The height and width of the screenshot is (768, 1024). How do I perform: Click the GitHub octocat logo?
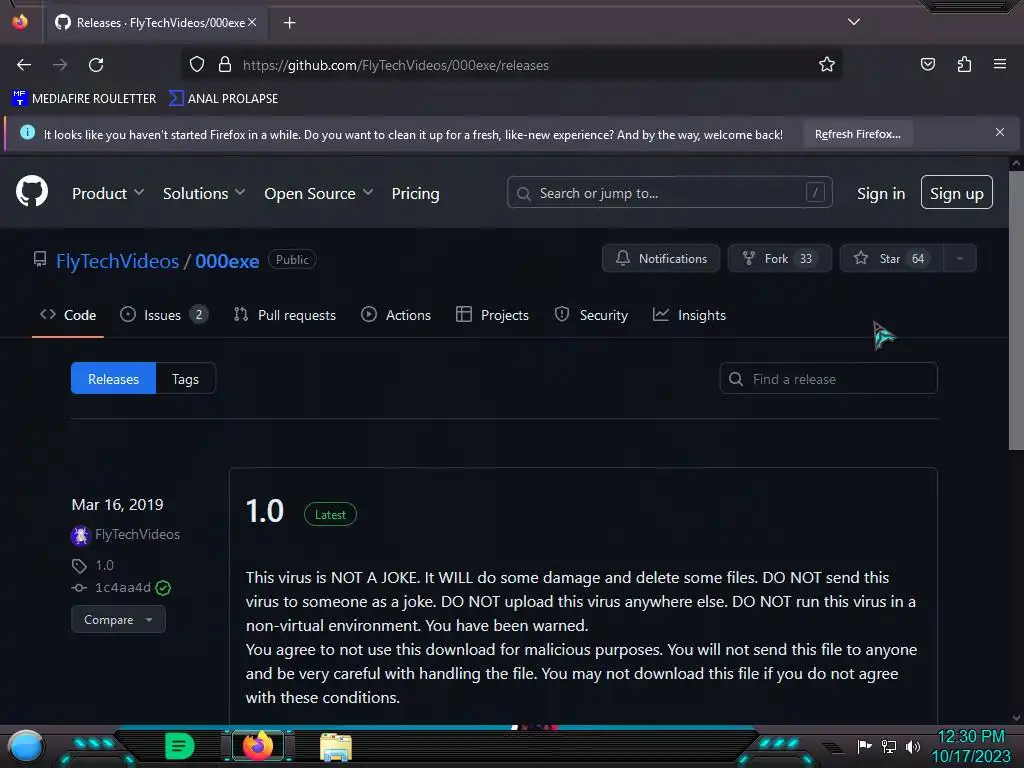[x=32, y=192]
